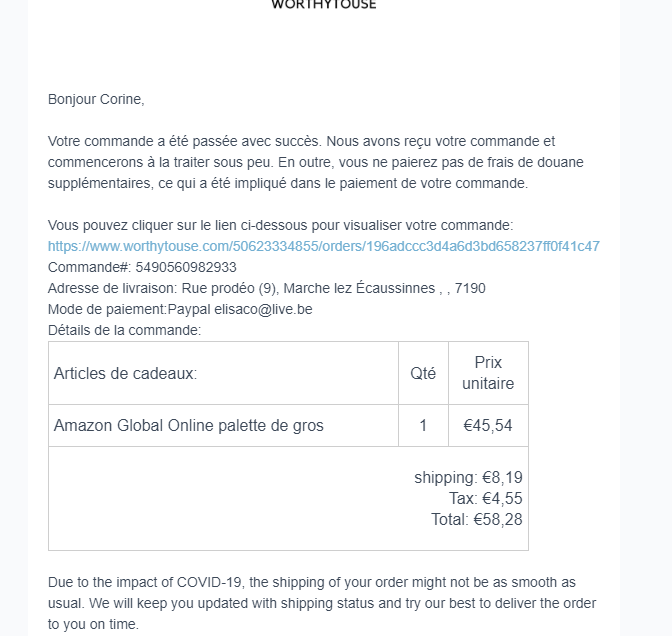672x636 pixels.
Task: Select the "Qté" column header
Action: (x=423, y=373)
